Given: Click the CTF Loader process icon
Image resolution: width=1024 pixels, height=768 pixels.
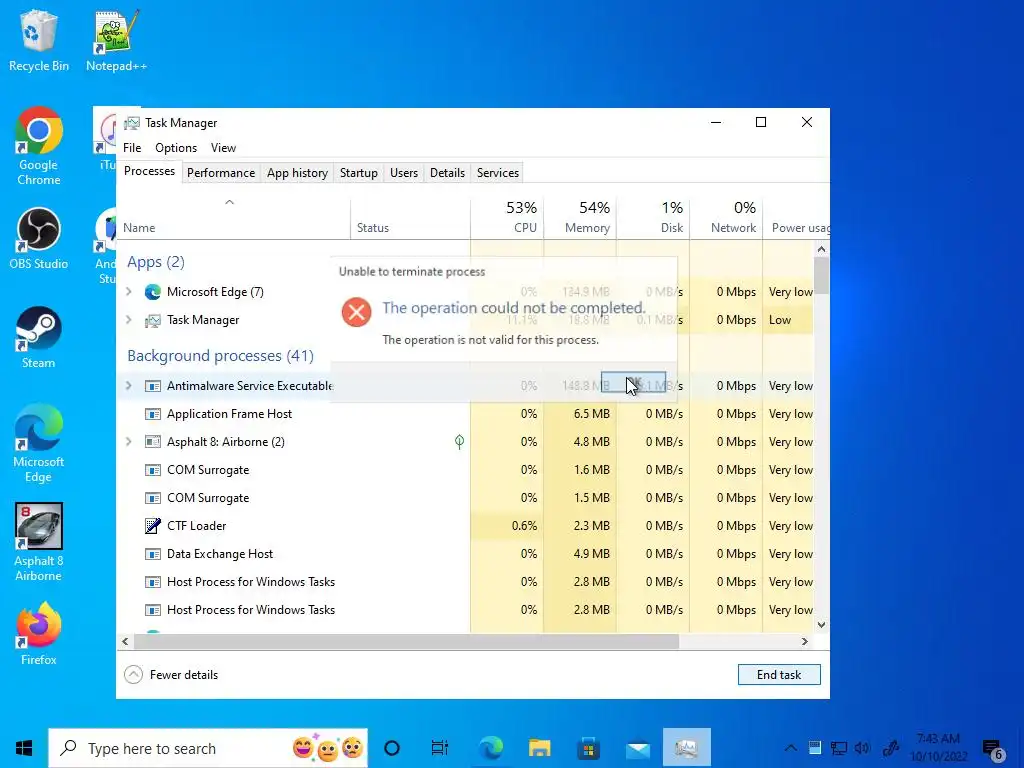Looking at the screenshot, I should tap(153, 526).
